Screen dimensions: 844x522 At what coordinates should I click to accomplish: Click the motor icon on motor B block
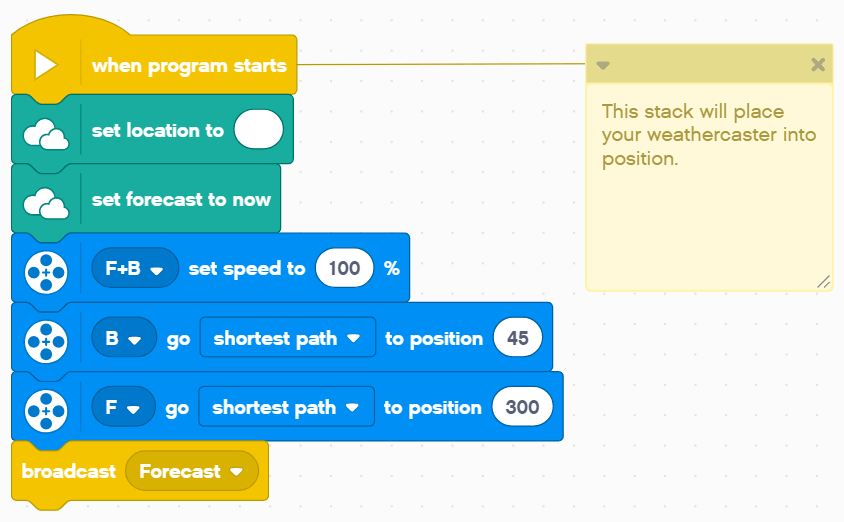click(46, 339)
